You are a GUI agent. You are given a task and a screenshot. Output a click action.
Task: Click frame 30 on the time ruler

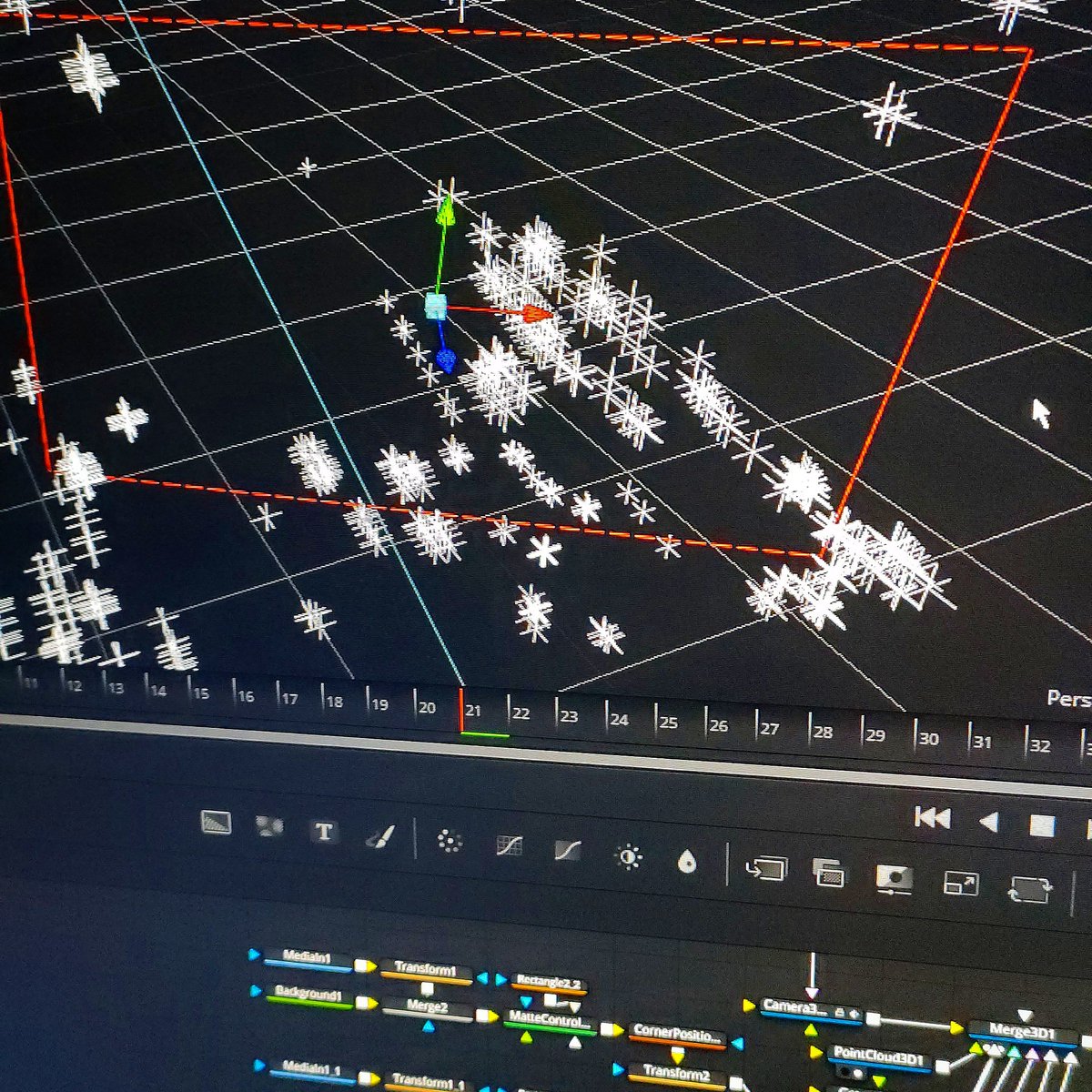[927, 738]
